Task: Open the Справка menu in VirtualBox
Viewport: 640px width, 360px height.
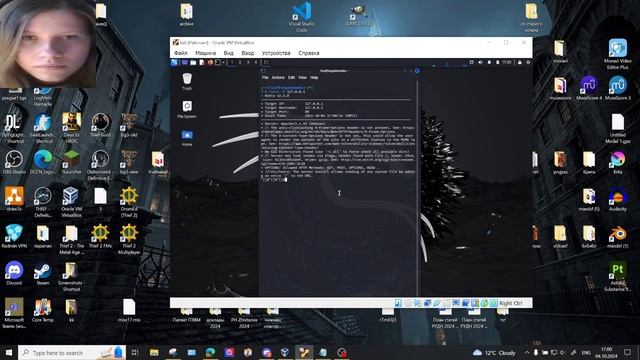Action: pos(309,53)
